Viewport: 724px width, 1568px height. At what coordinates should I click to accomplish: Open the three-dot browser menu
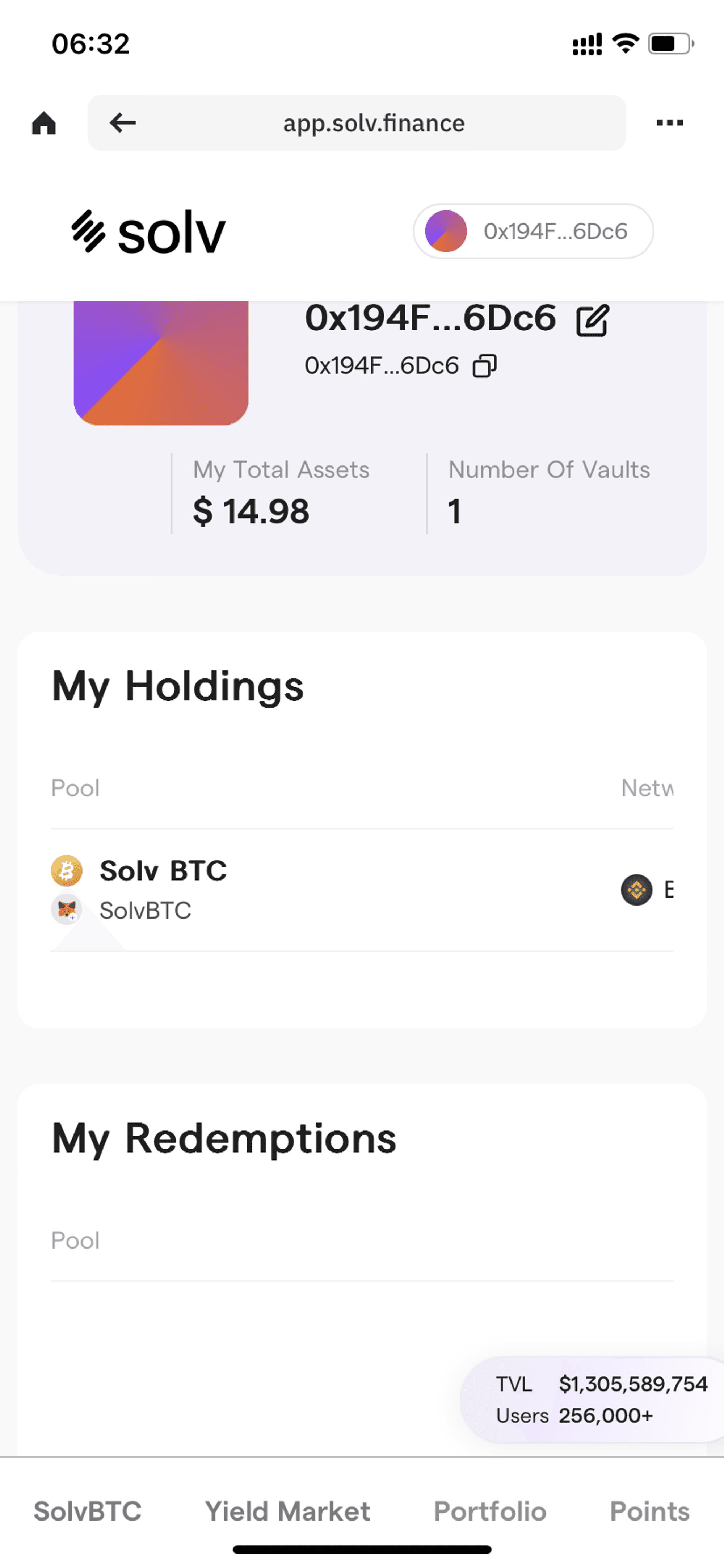coord(669,123)
